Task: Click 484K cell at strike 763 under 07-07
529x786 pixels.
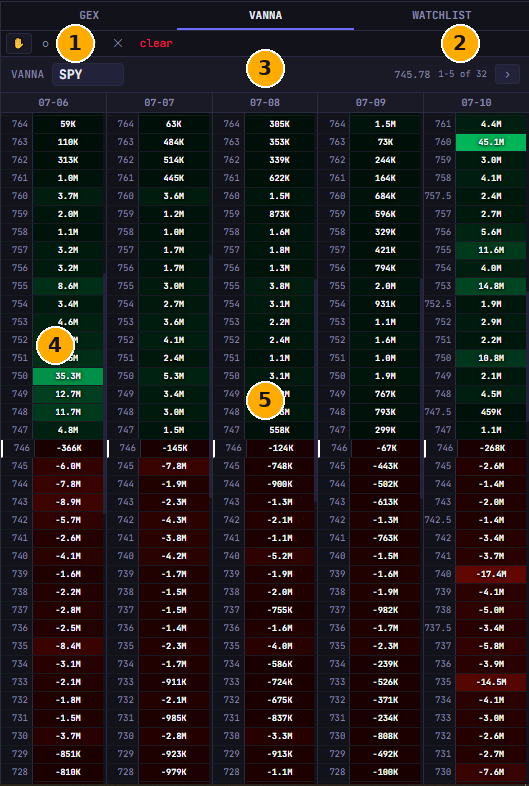Action: (x=173, y=142)
